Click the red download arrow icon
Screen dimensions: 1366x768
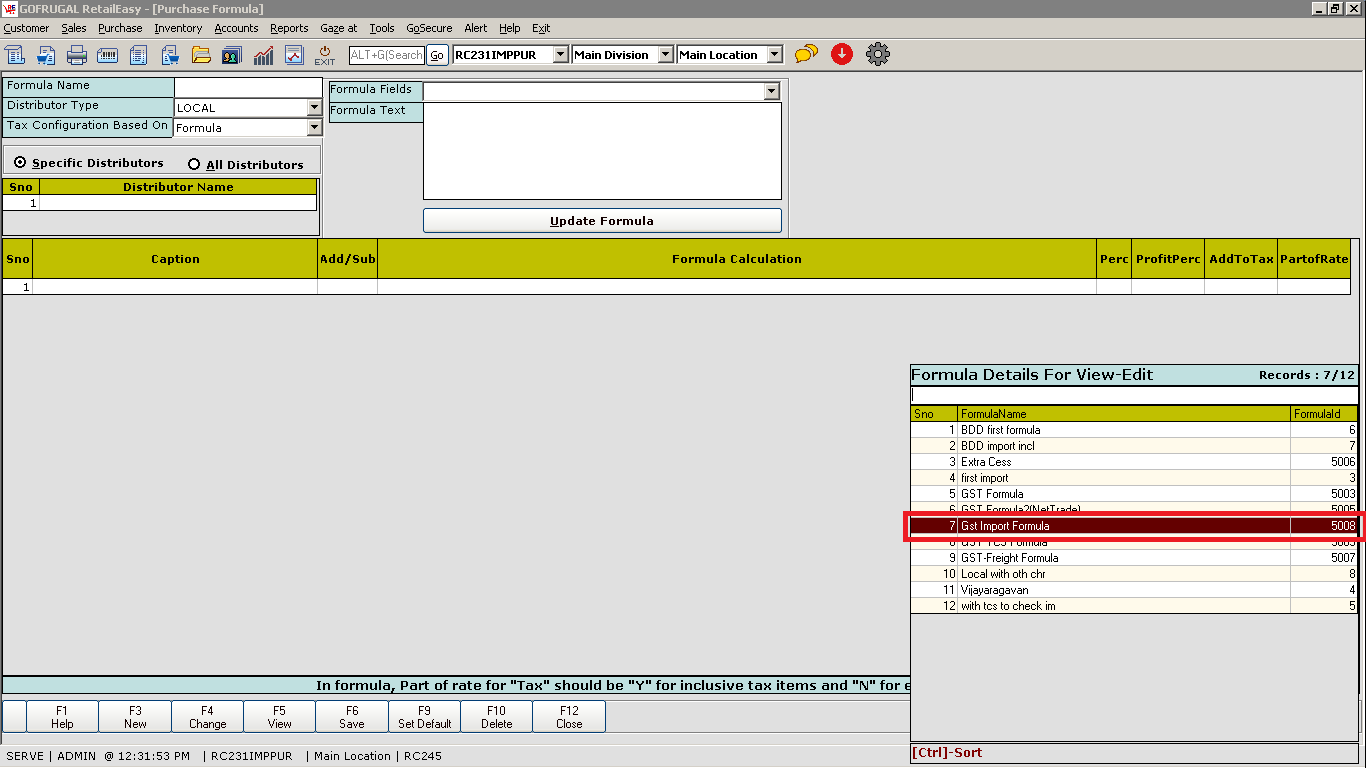click(842, 54)
